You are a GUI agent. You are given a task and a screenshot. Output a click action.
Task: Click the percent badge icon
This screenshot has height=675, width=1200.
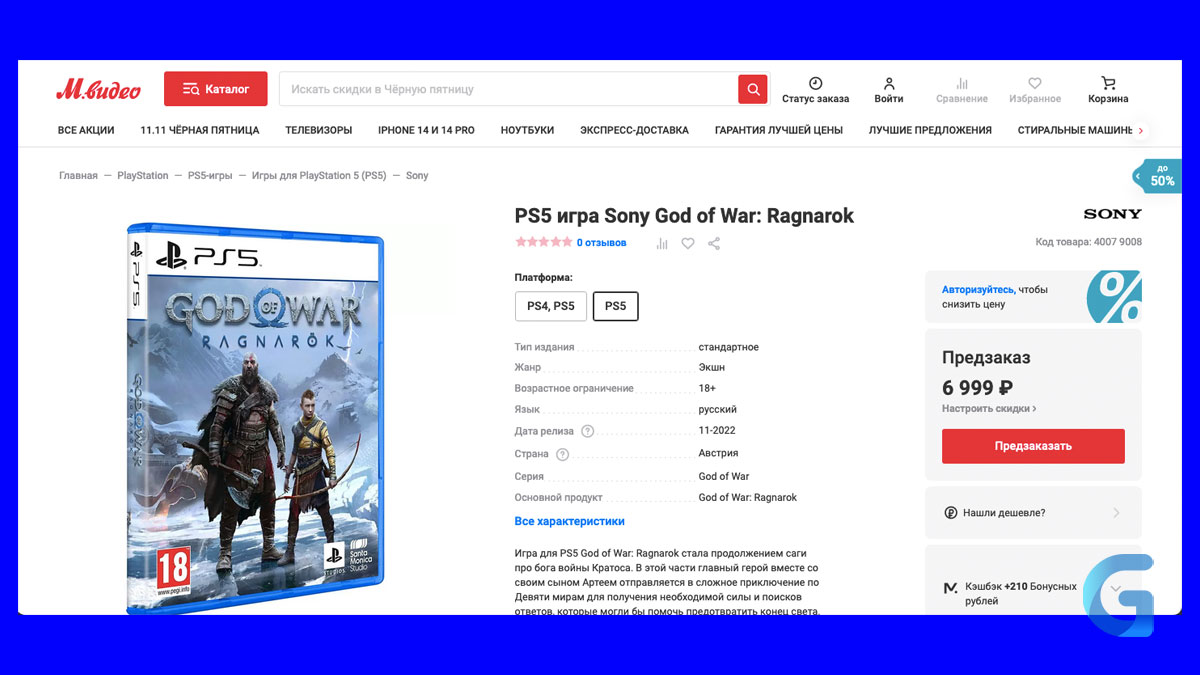[x=1114, y=297]
